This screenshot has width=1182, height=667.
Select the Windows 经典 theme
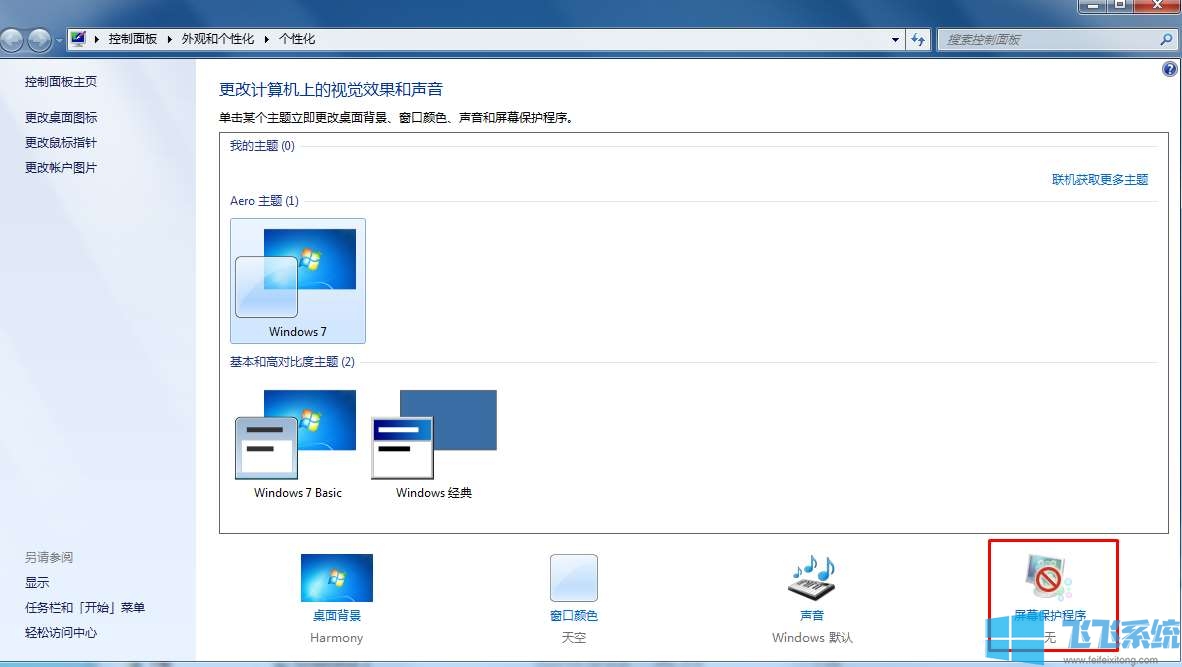[x=433, y=433]
